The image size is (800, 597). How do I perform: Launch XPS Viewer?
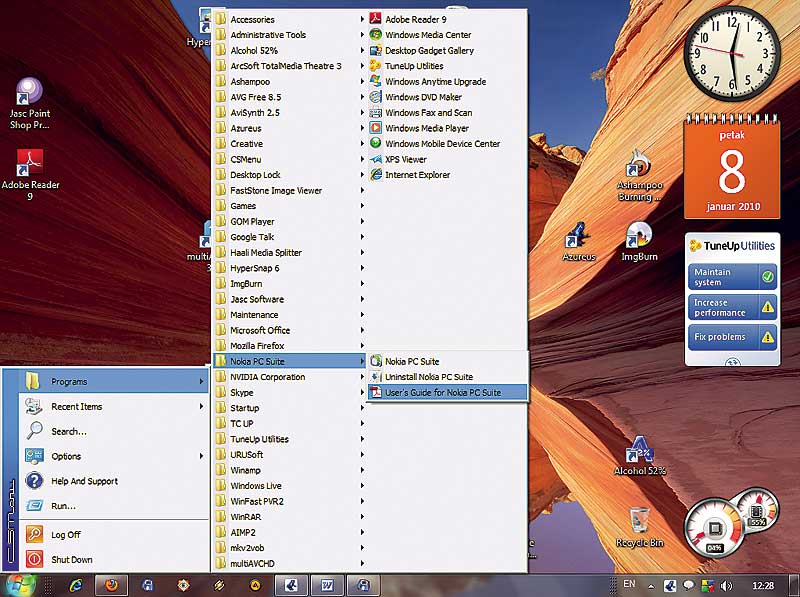(x=446, y=159)
